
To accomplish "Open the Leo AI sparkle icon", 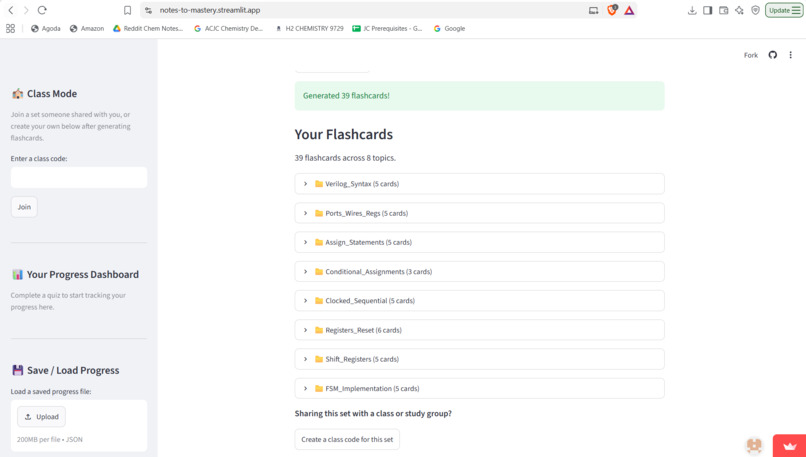I will [739, 10].
